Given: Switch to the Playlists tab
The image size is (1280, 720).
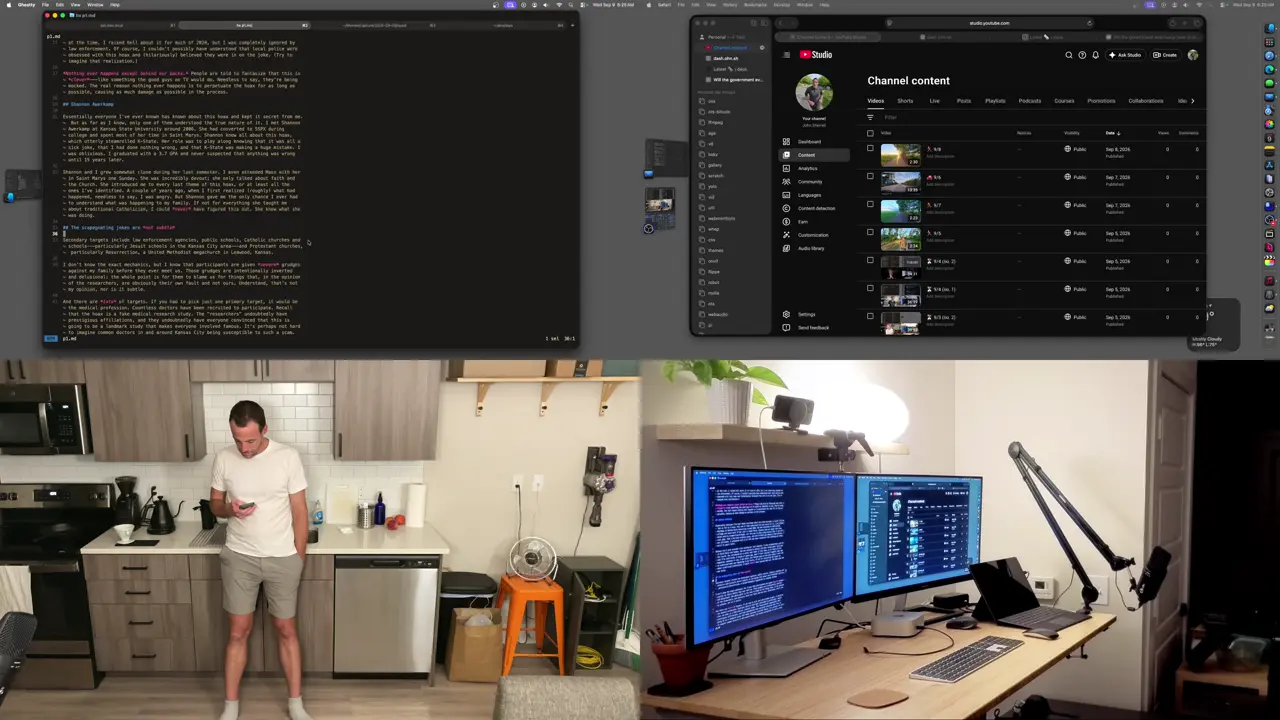Looking at the screenshot, I should tap(995, 101).
